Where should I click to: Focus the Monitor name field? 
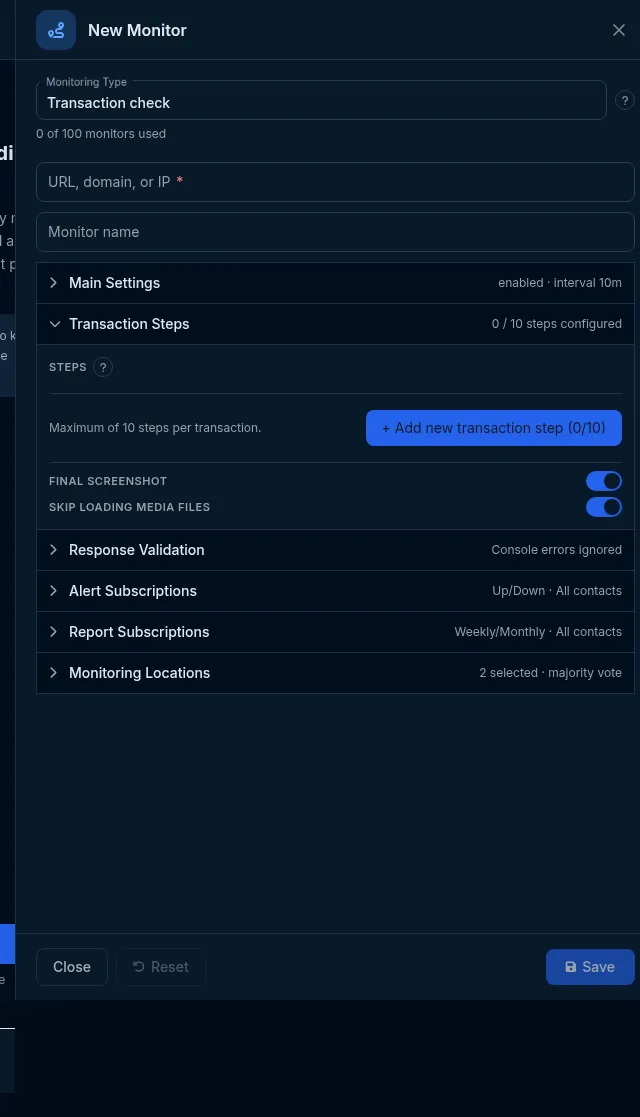click(x=335, y=232)
